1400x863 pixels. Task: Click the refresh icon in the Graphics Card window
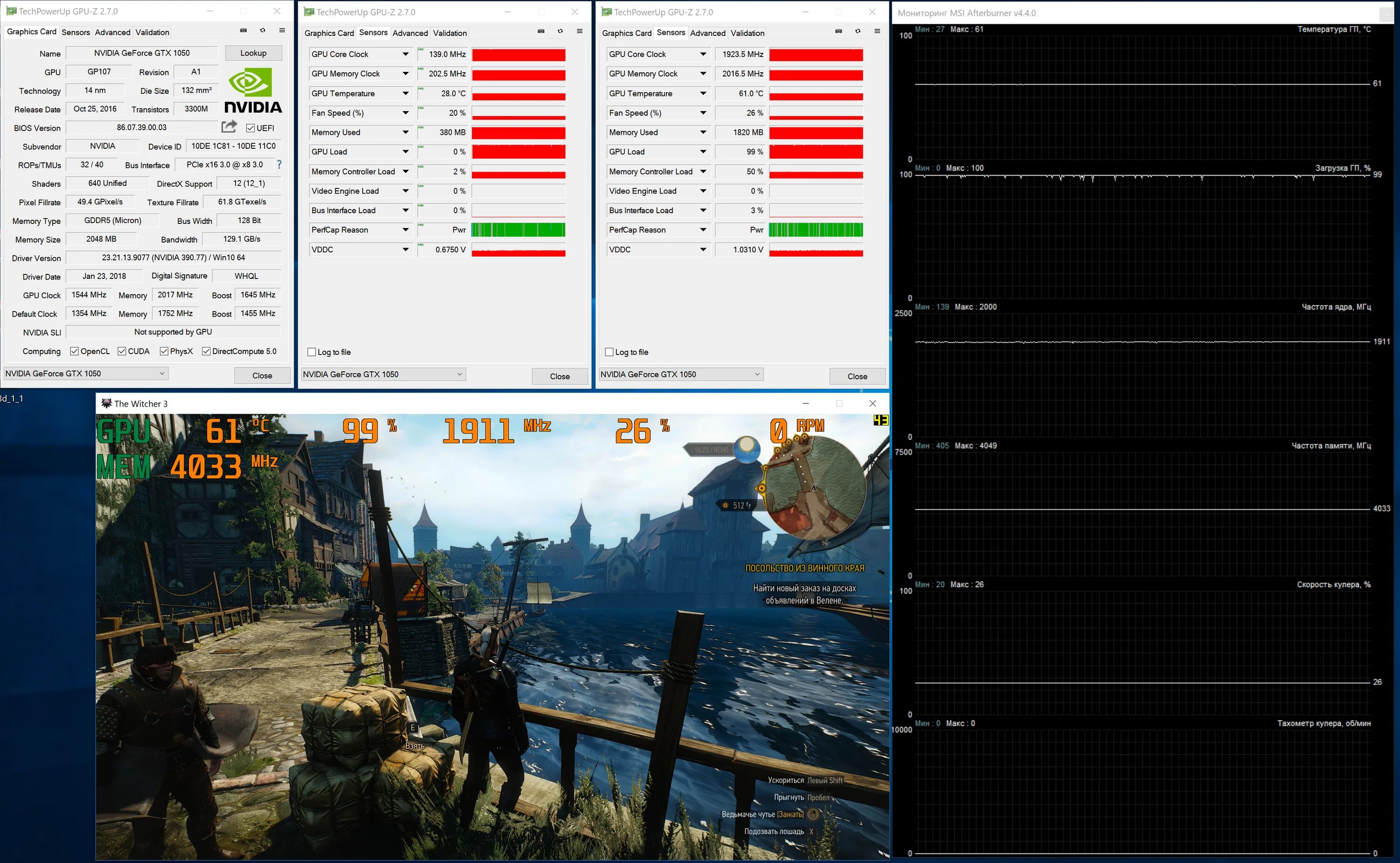[263, 30]
